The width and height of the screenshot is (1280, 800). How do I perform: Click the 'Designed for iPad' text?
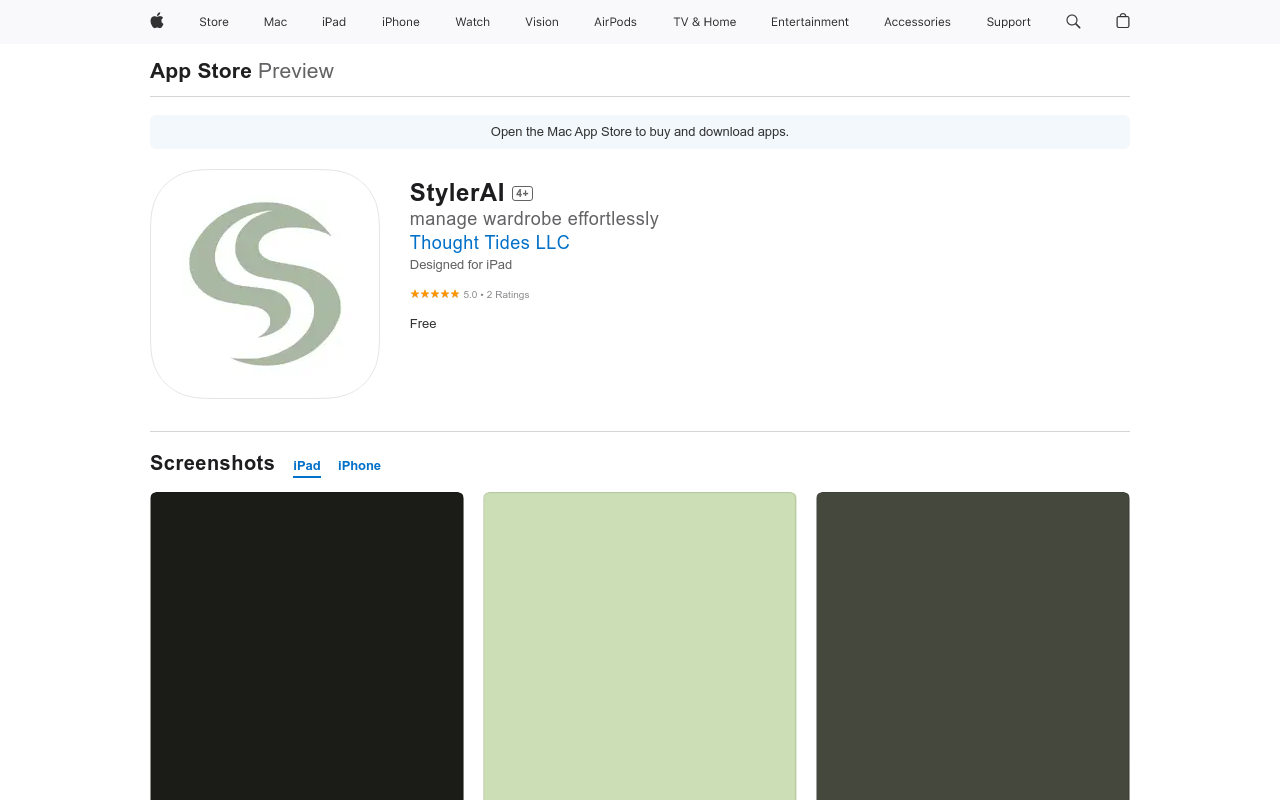461,265
